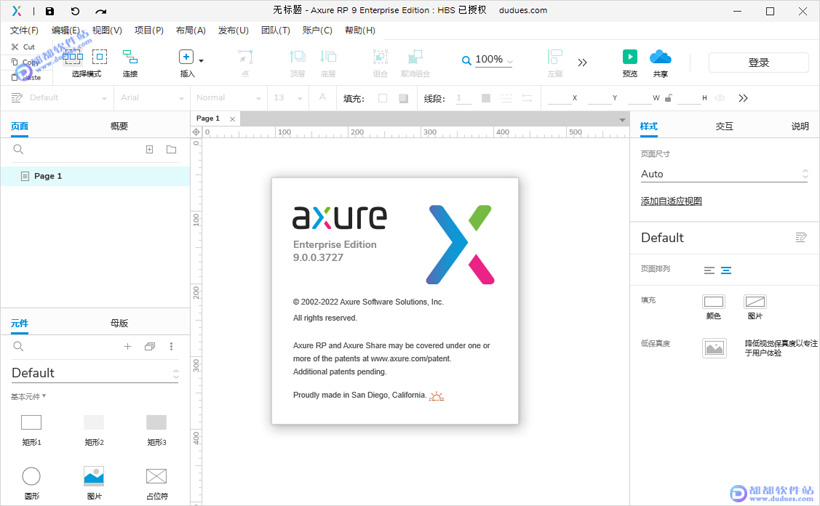This screenshot has width=820, height=506.
Task: Click the zoom magnifier icon beside 100%
Action: tap(466, 61)
